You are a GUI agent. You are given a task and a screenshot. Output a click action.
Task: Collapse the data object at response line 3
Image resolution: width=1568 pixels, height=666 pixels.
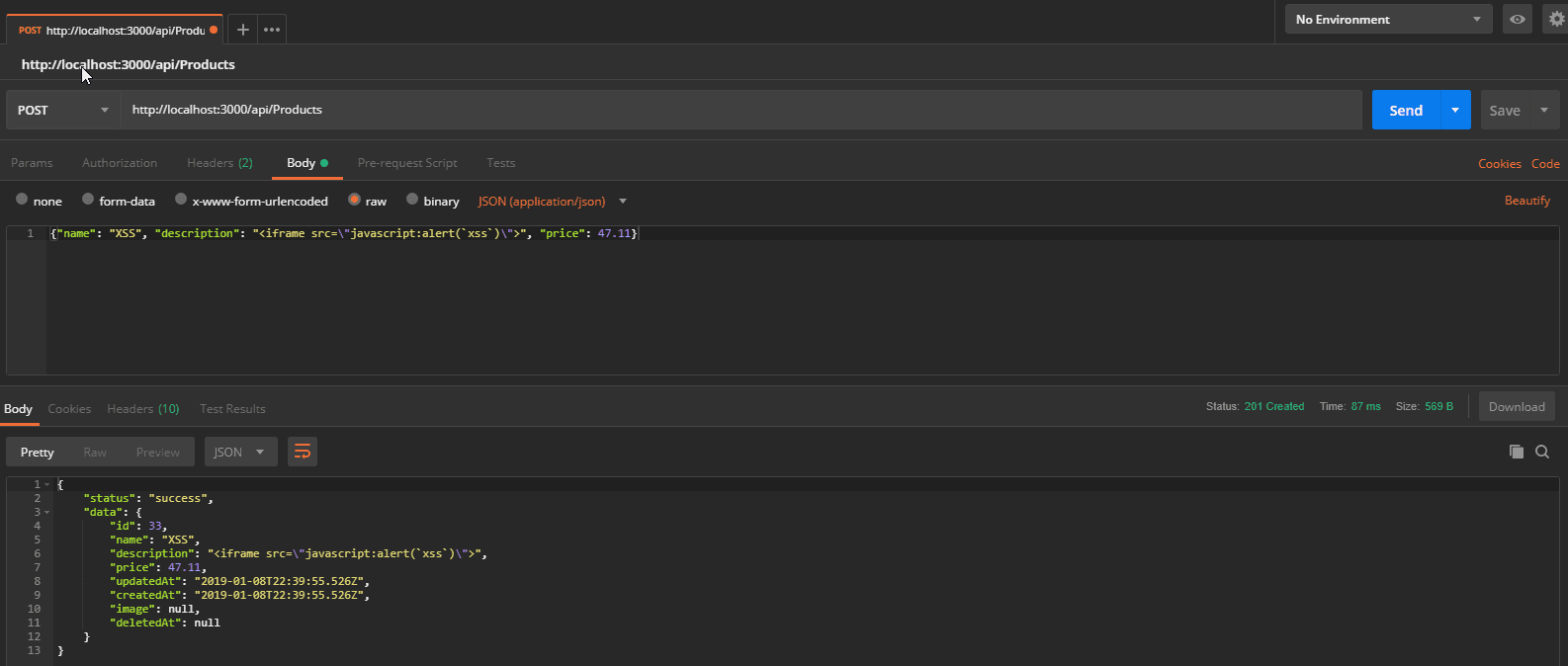tap(46, 512)
